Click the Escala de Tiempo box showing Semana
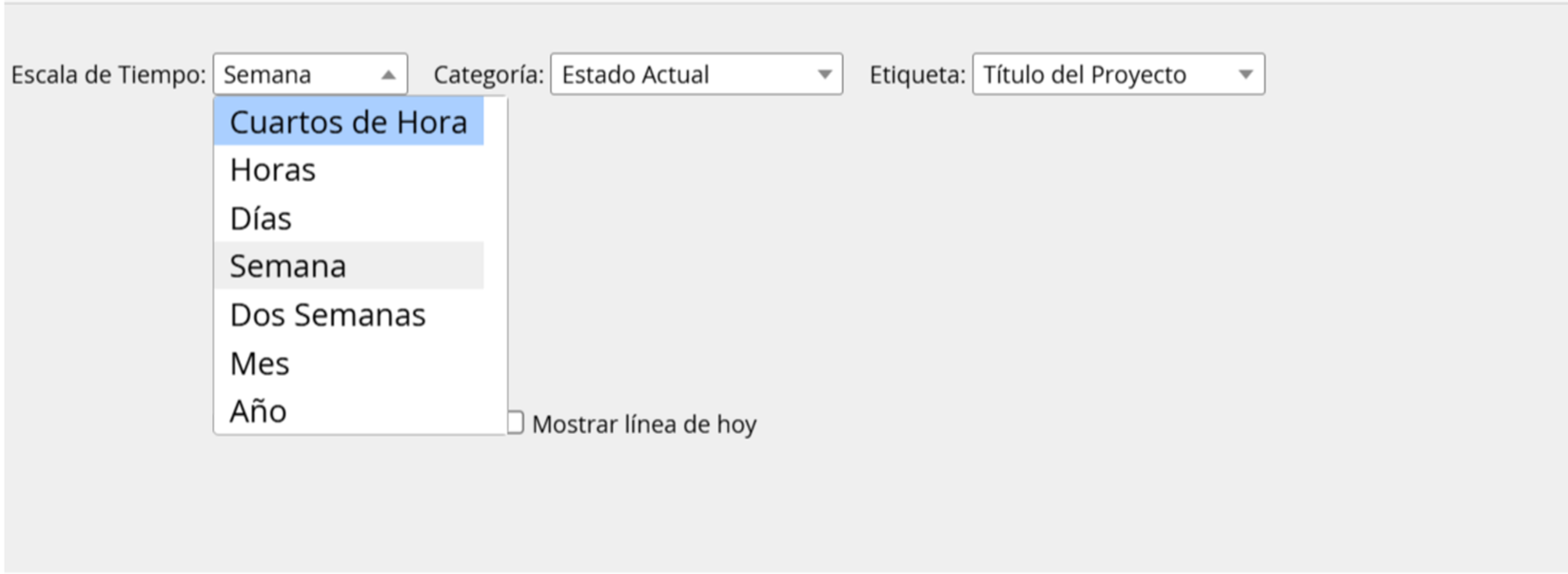Image resolution: width=1568 pixels, height=574 pixels. pos(310,74)
